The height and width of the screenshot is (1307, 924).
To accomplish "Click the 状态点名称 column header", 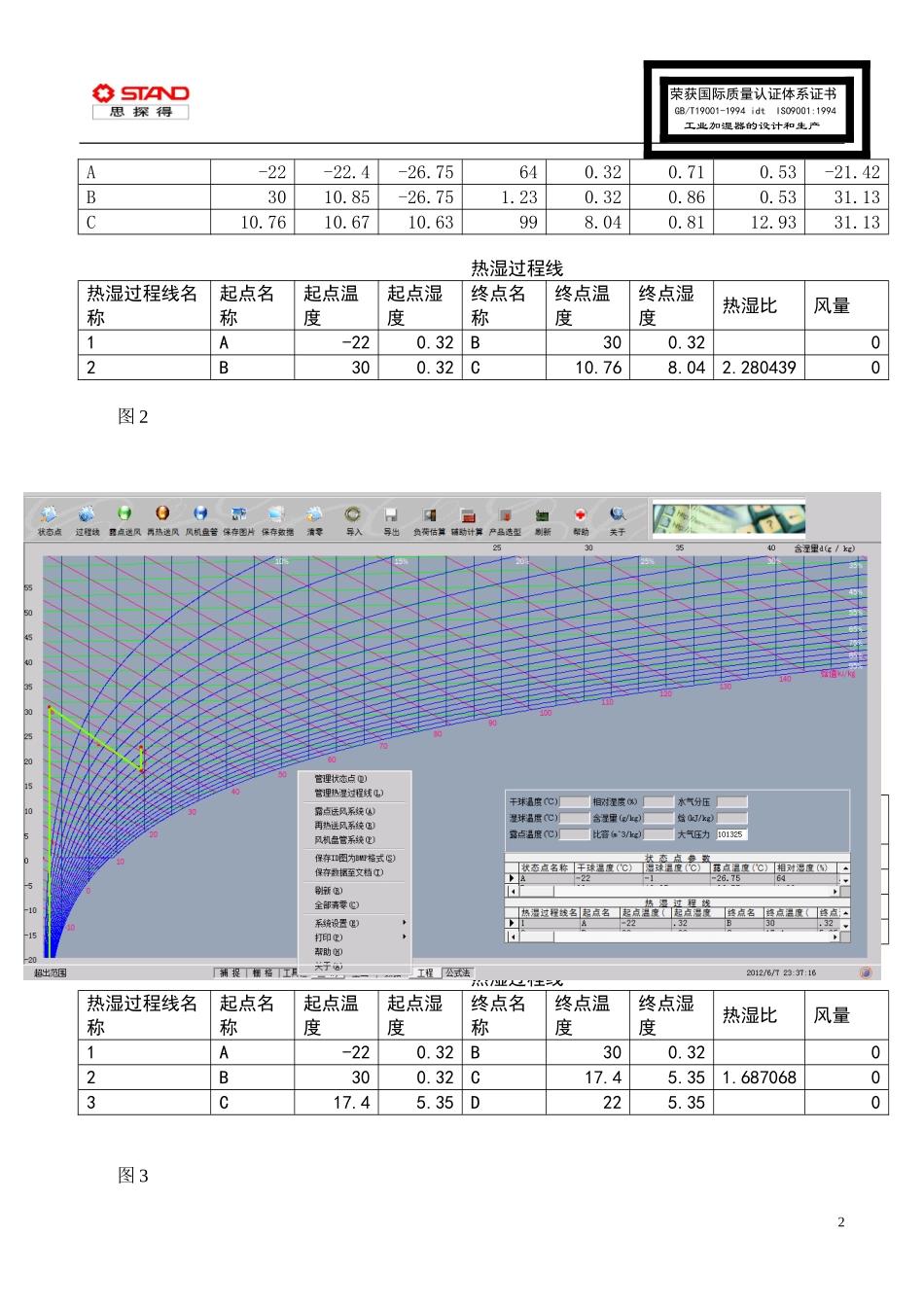I will click(547, 867).
